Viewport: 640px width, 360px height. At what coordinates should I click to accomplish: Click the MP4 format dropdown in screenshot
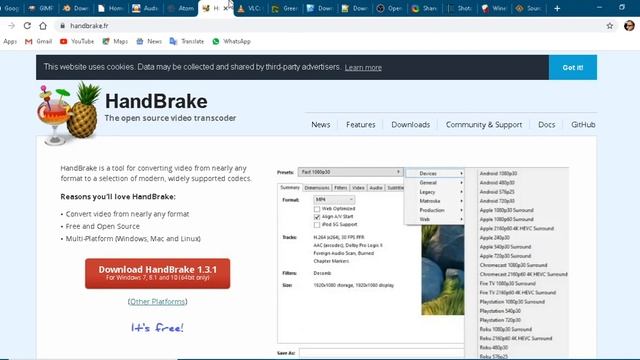pyautogui.click(x=334, y=200)
